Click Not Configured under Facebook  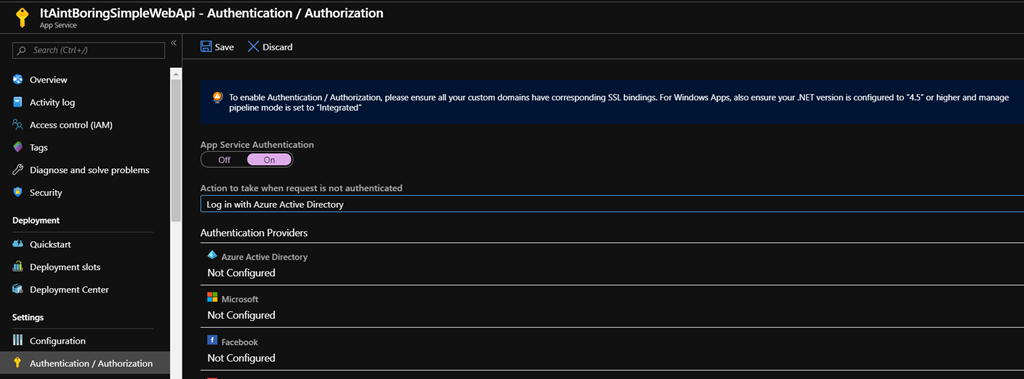point(241,357)
